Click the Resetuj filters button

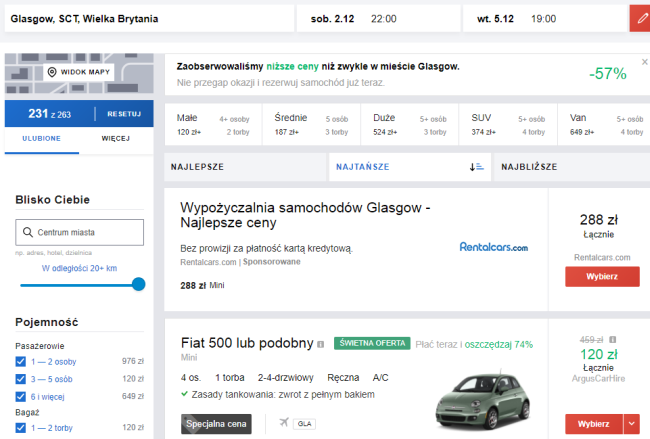(124, 113)
